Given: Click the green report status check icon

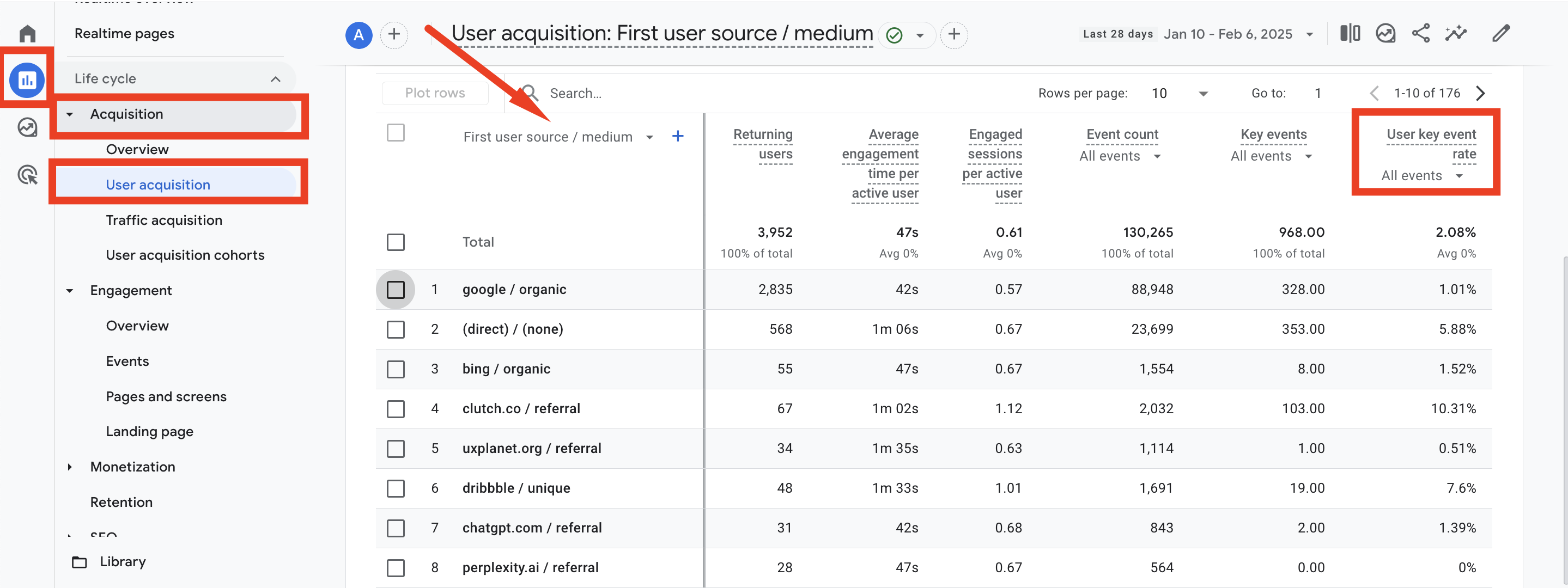Looking at the screenshot, I should [x=894, y=35].
